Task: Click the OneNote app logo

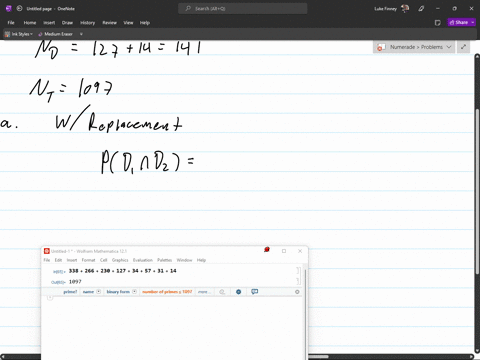Action: click(x=9, y=9)
